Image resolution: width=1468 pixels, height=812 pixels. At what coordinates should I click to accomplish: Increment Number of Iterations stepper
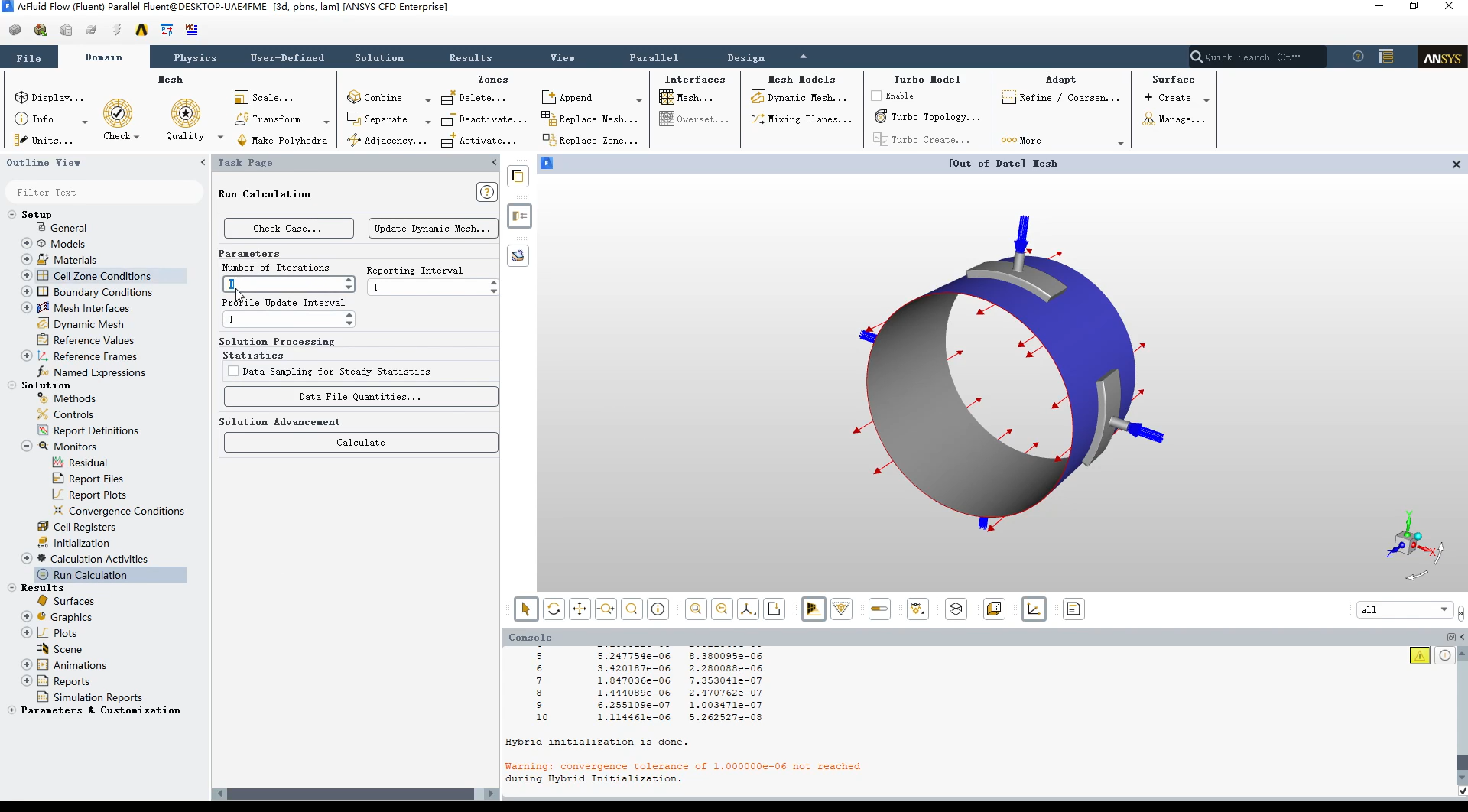coord(349,281)
